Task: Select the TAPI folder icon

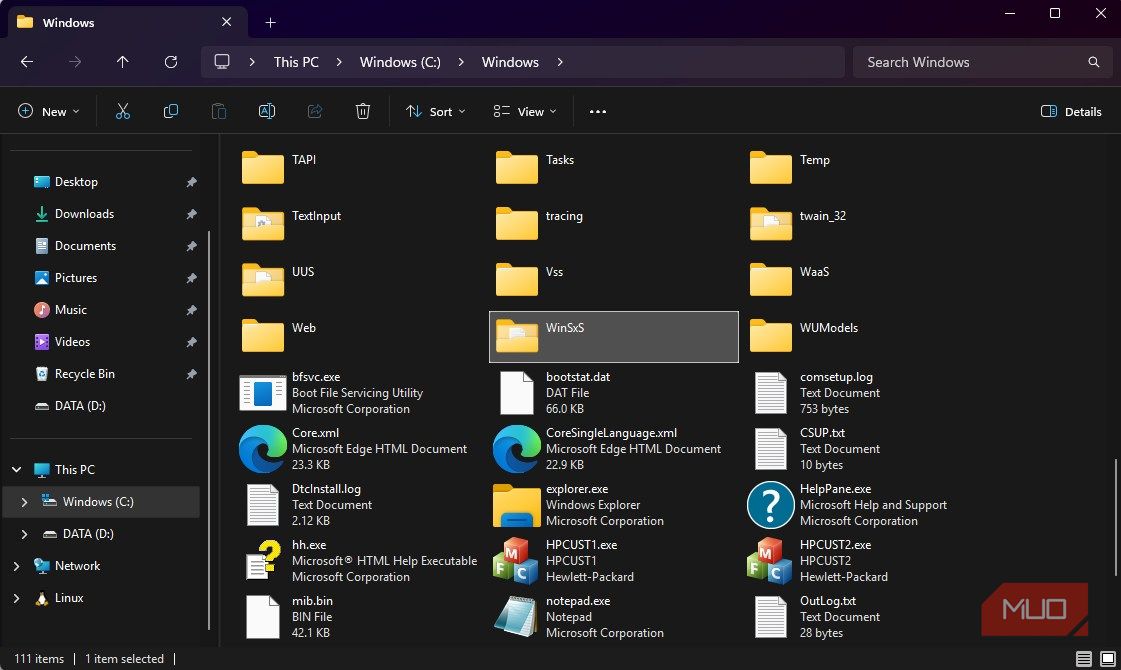Action: point(262,167)
